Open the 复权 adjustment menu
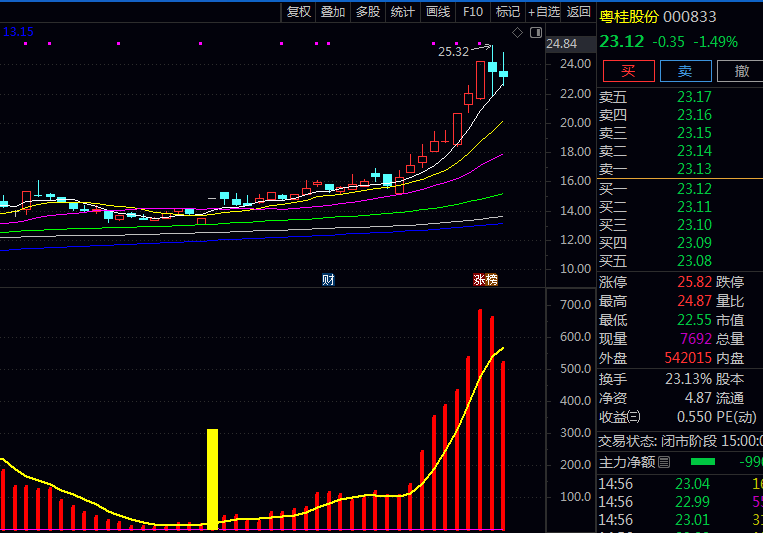The height and width of the screenshot is (533, 763). click(x=299, y=12)
